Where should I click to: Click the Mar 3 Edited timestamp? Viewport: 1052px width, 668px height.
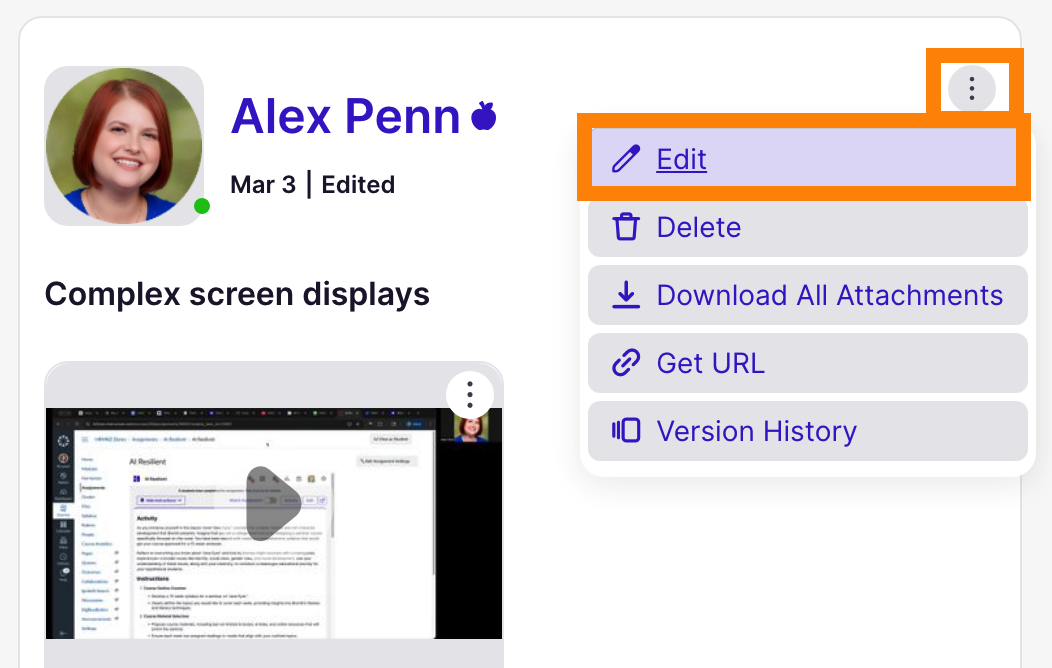311,184
